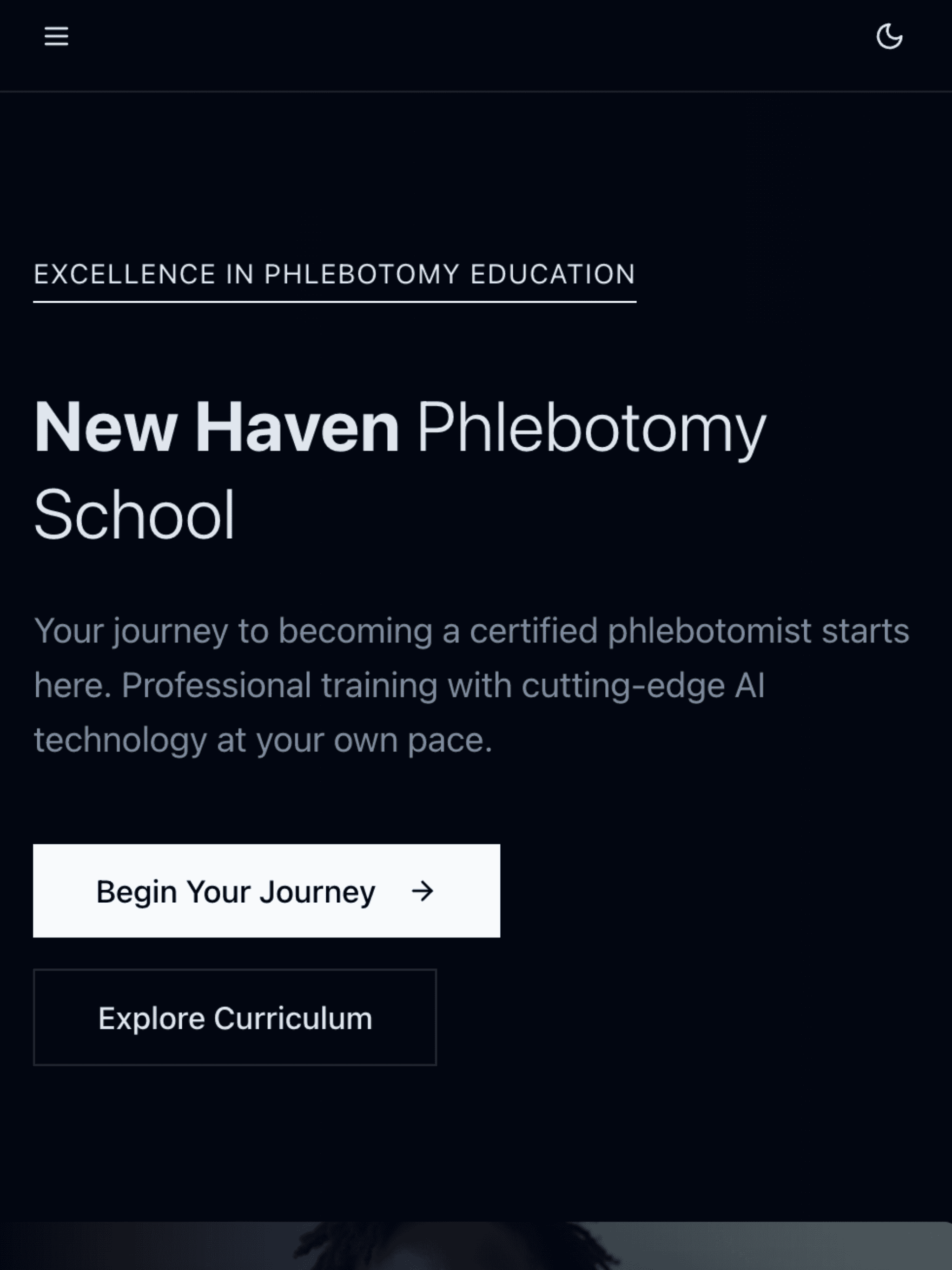
Task: Click the word 'Curriculum' on the outlined button
Action: coord(293,1018)
